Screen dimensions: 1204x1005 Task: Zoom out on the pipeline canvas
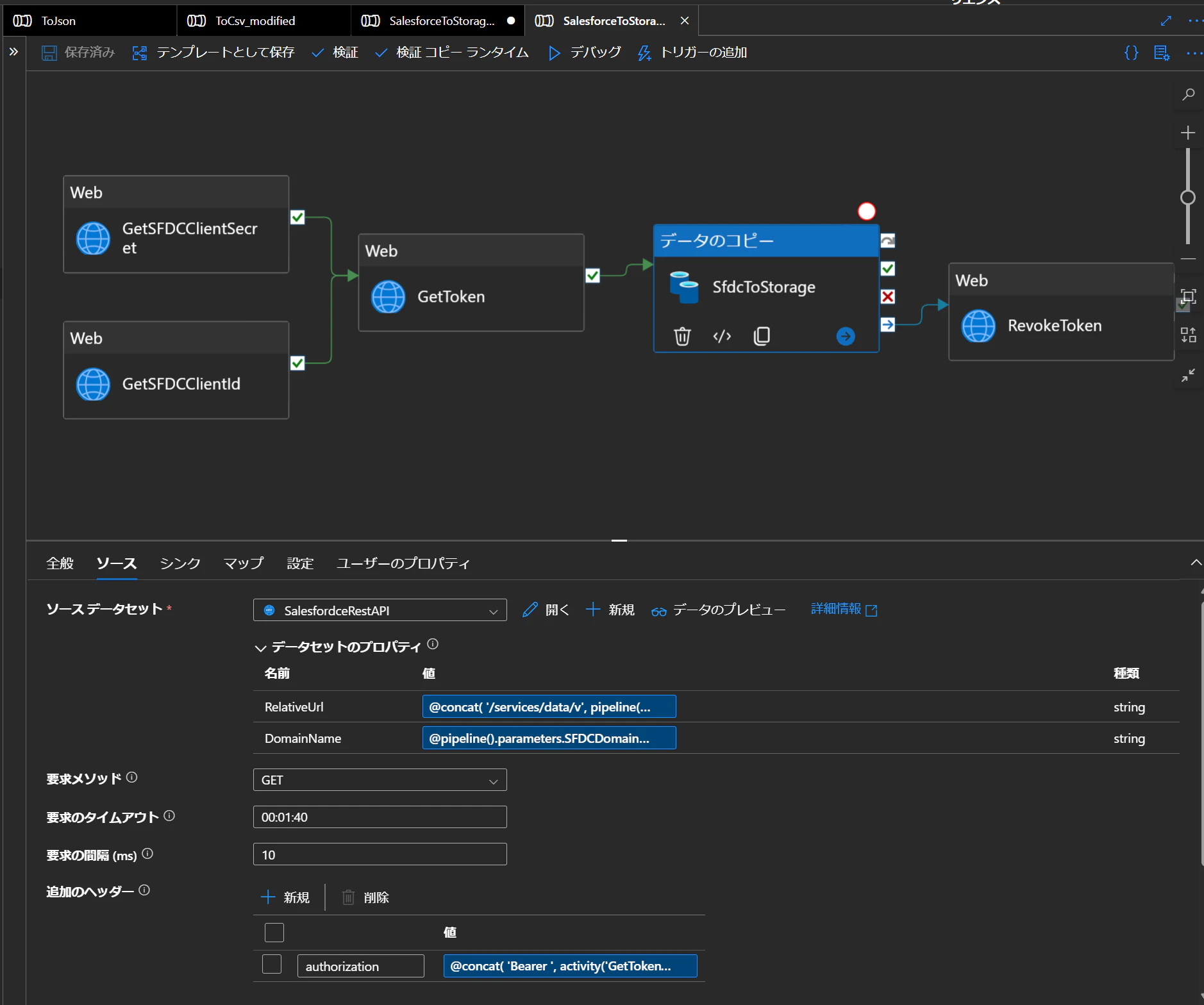coord(1188,259)
